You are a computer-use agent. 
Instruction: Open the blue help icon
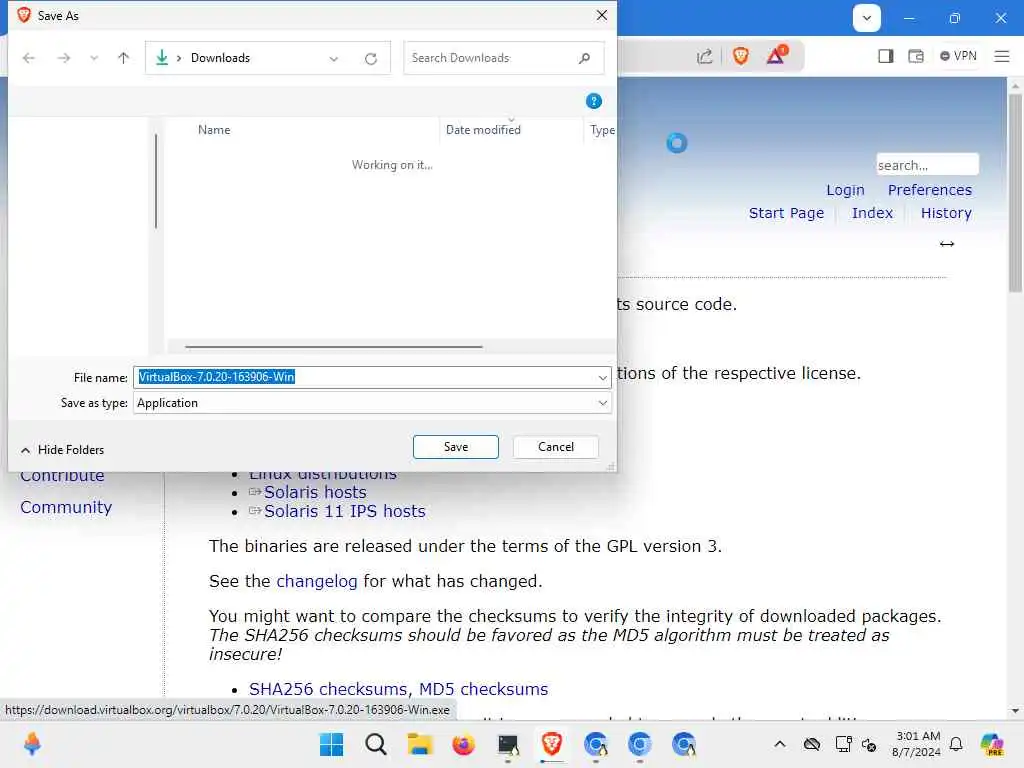click(x=594, y=101)
